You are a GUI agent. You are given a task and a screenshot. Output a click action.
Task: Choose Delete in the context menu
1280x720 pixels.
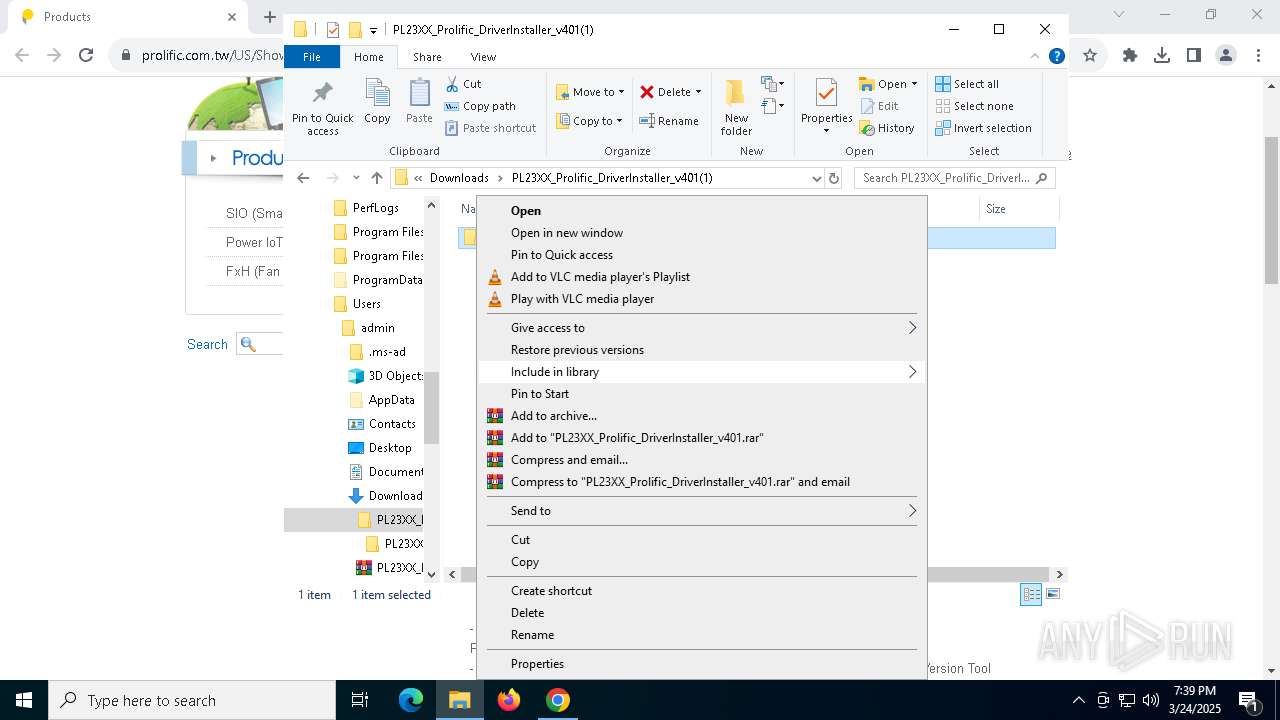point(702,613)
